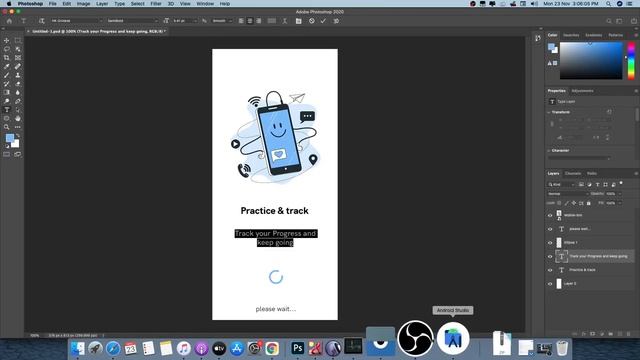
Task: Click the foreground color swatch in toolbar
Action: (x=9, y=138)
